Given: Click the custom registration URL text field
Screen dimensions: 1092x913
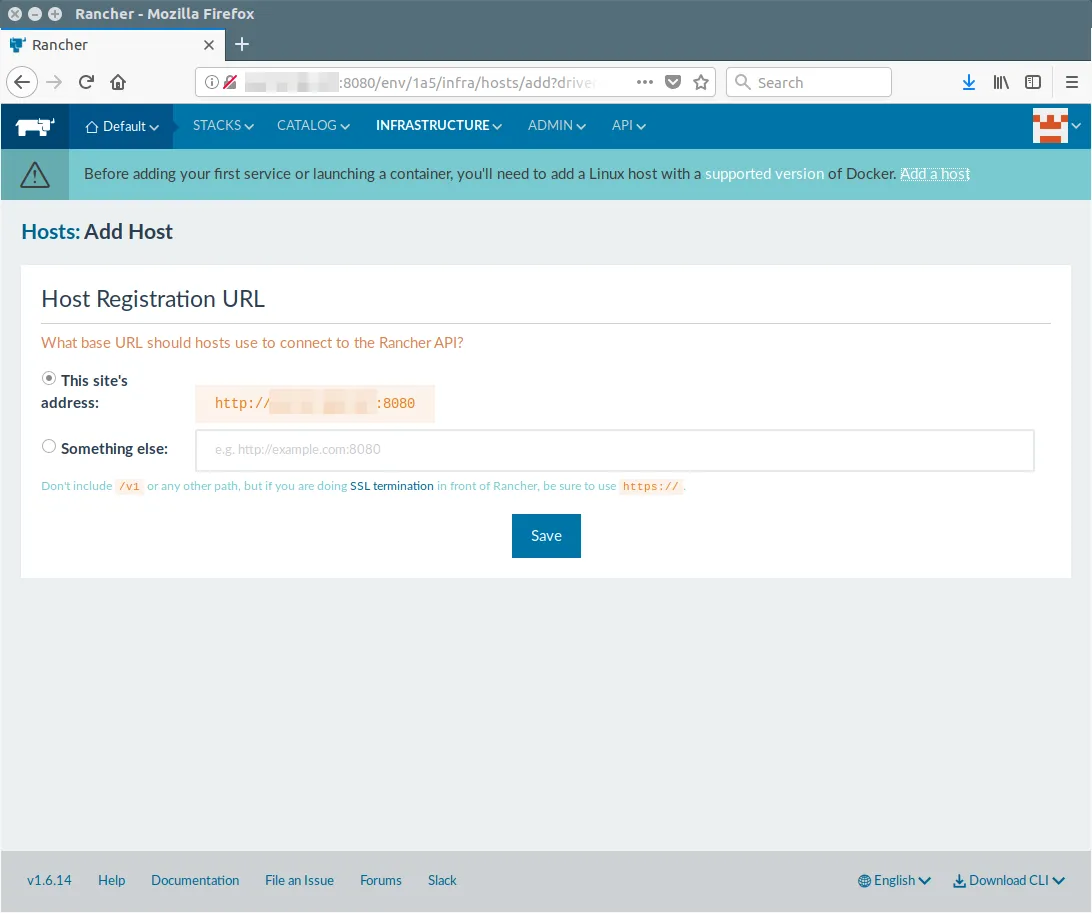Looking at the screenshot, I should click(x=614, y=450).
